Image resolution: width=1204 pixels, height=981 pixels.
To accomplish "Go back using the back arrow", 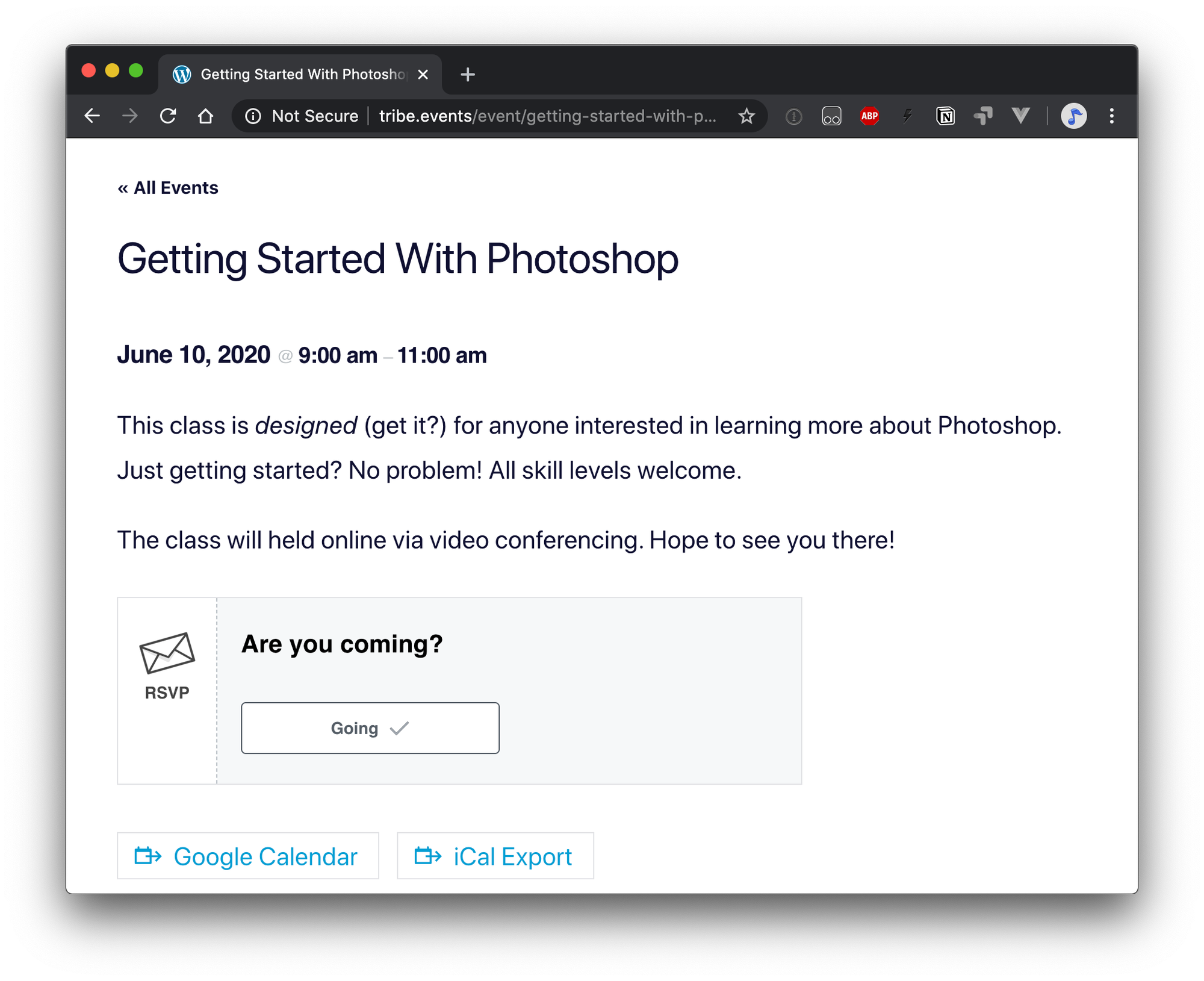I will 92,116.
